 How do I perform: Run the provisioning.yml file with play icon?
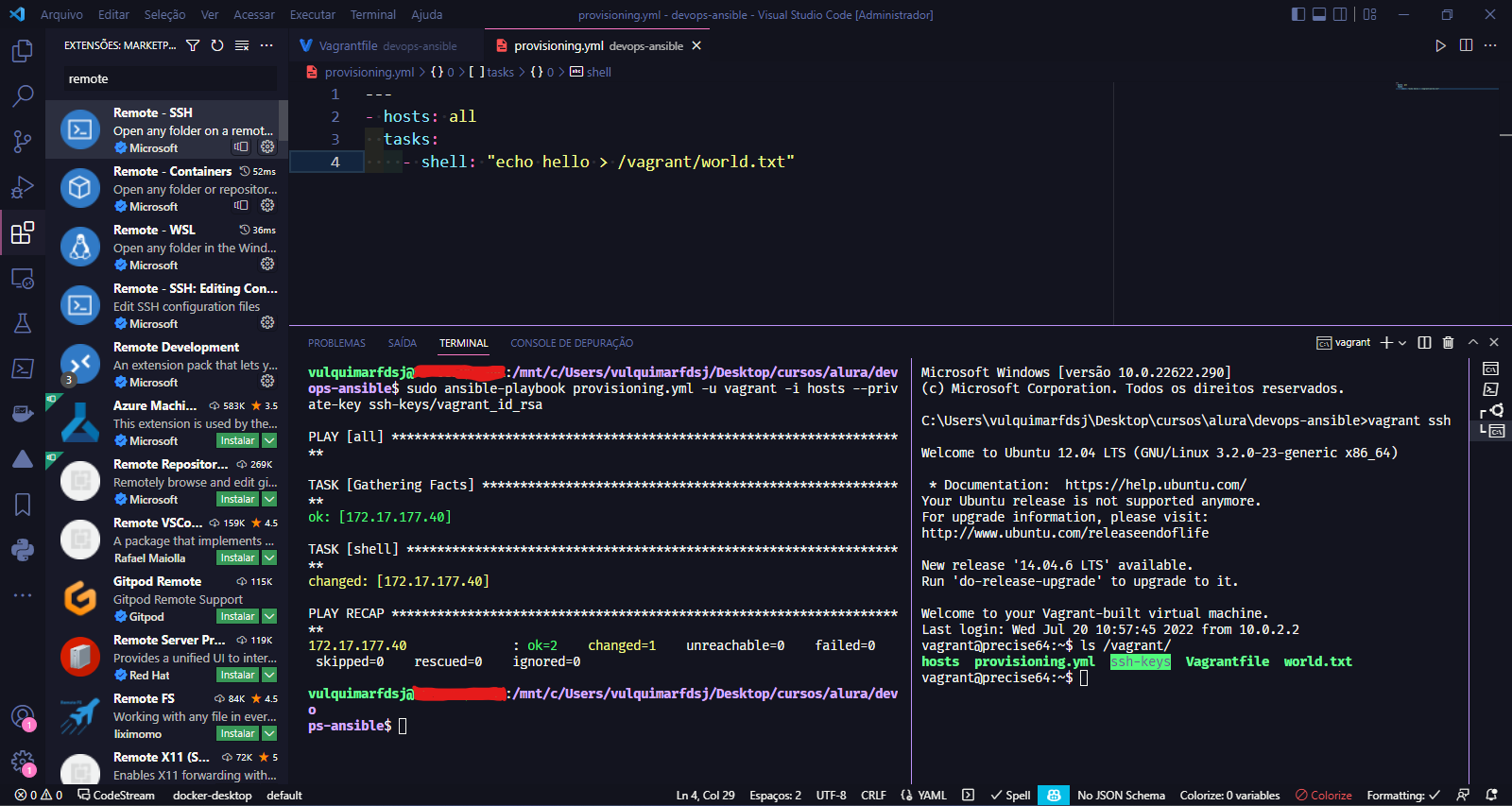coord(1440,45)
